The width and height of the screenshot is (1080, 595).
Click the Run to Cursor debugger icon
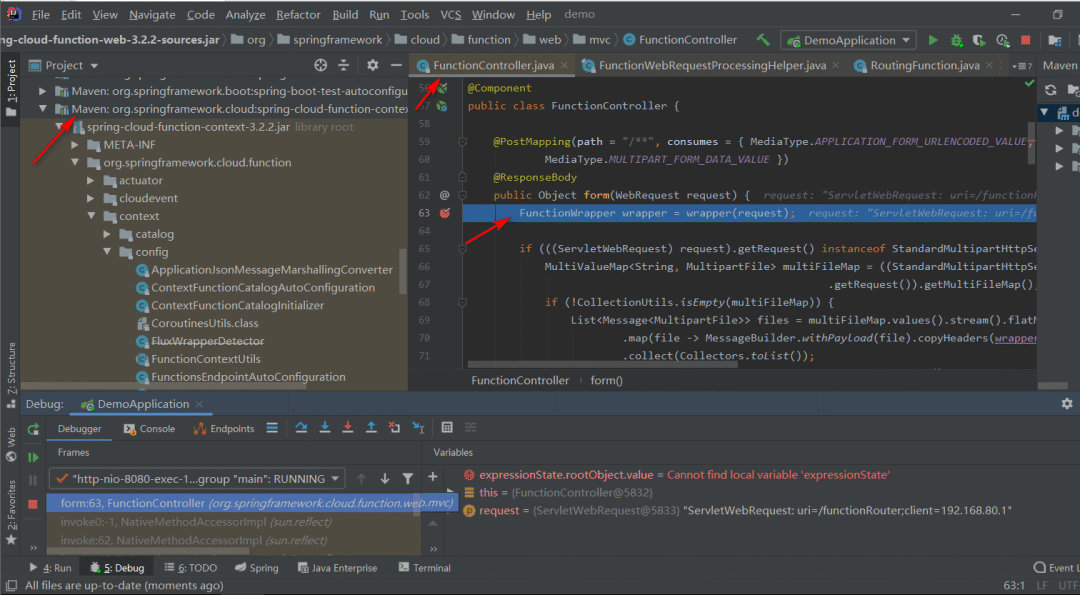click(x=418, y=428)
